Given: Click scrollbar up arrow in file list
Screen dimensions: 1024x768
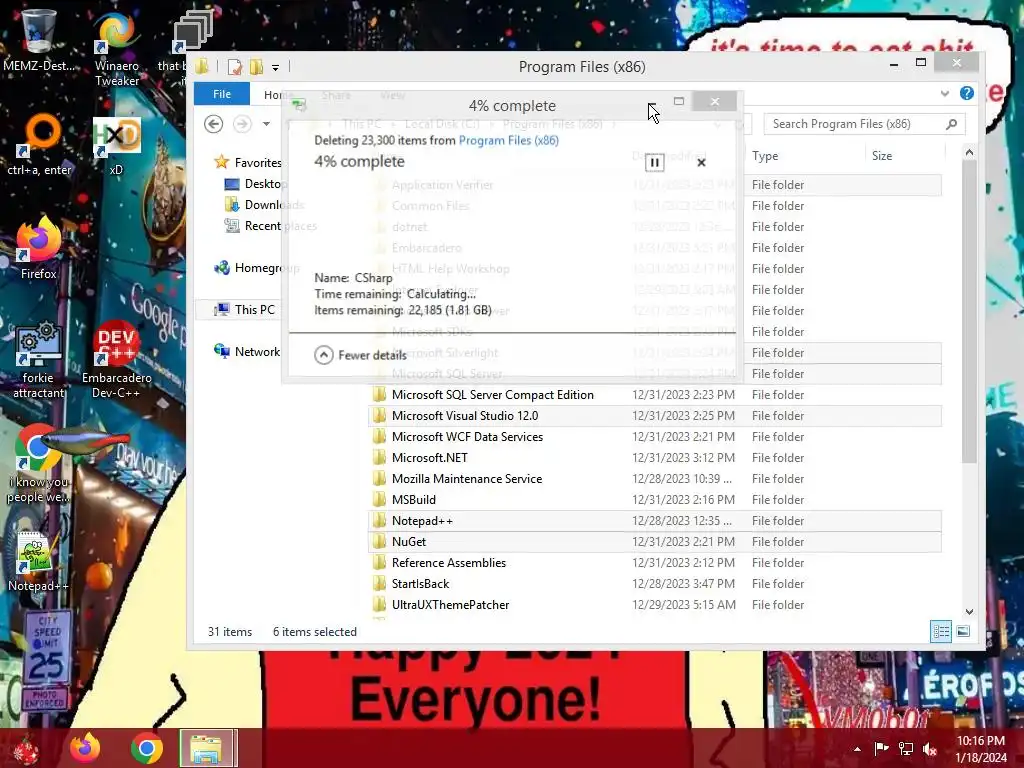Looking at the screenshot, I should [969, 153].
